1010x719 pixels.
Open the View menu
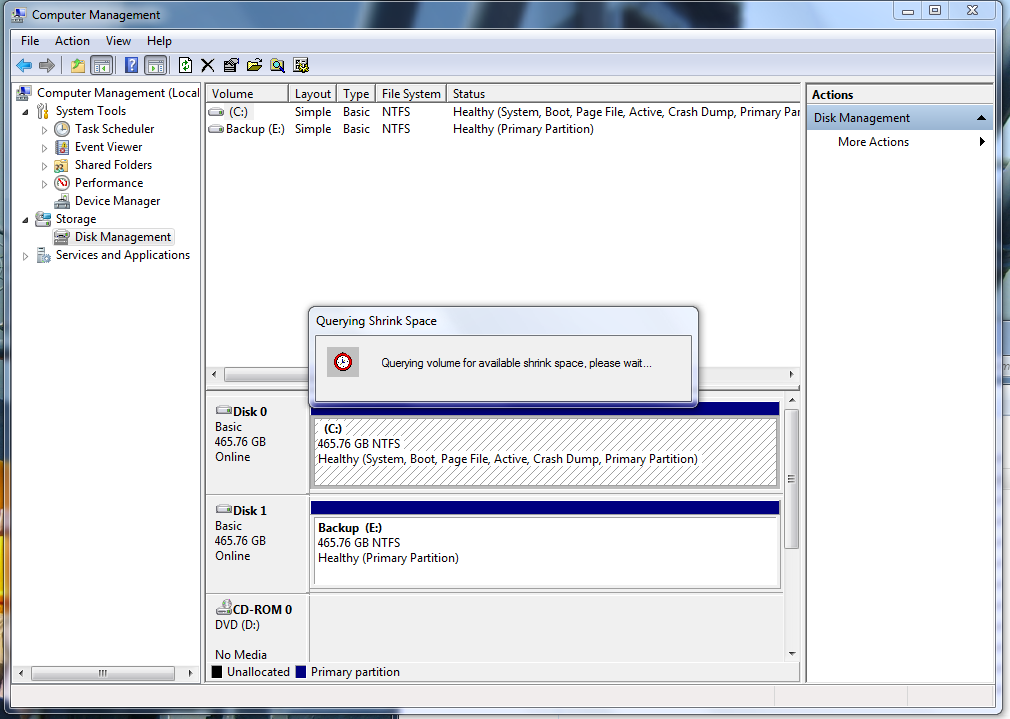118,41
